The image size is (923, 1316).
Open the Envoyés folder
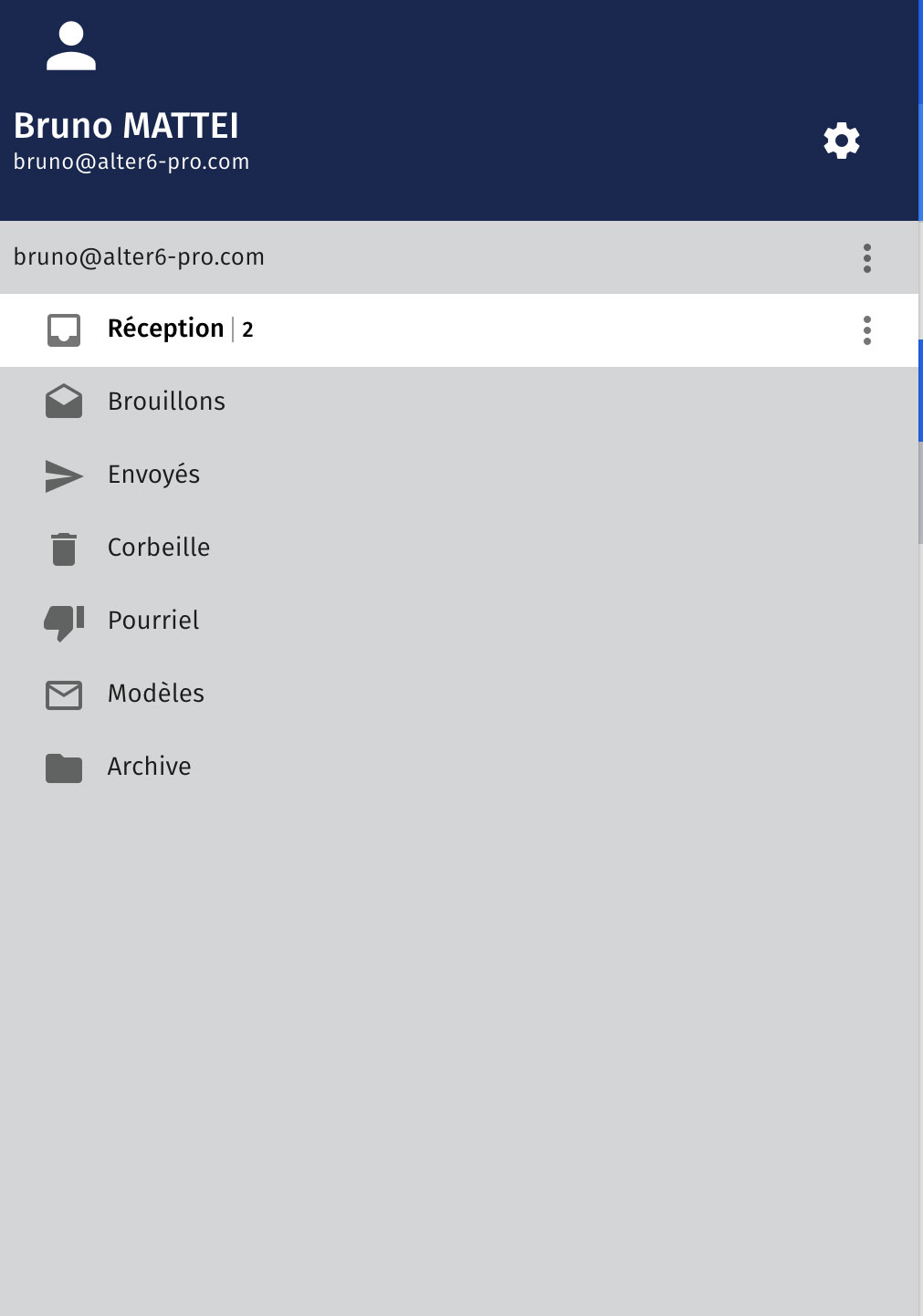point(459,476)
